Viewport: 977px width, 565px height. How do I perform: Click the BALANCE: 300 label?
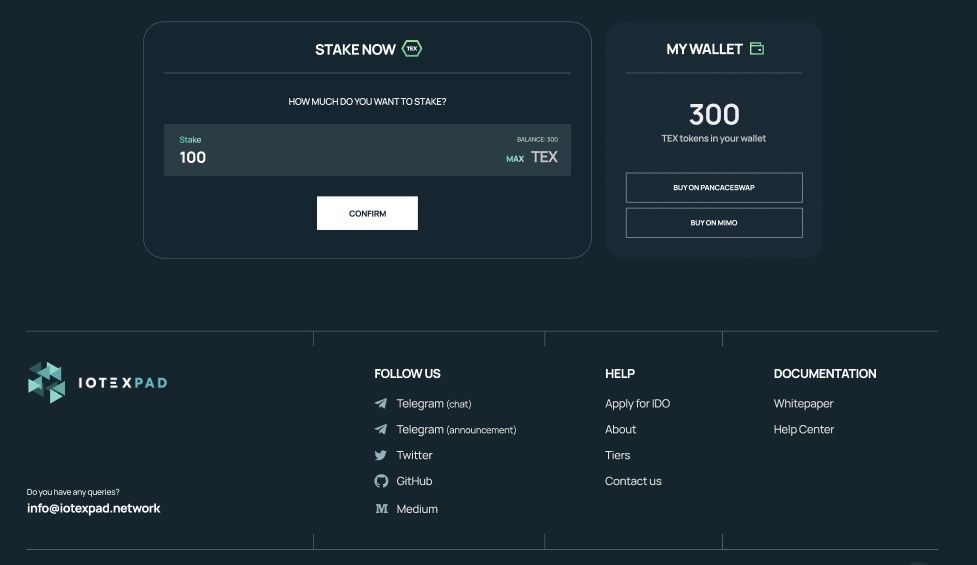(537, 140)
